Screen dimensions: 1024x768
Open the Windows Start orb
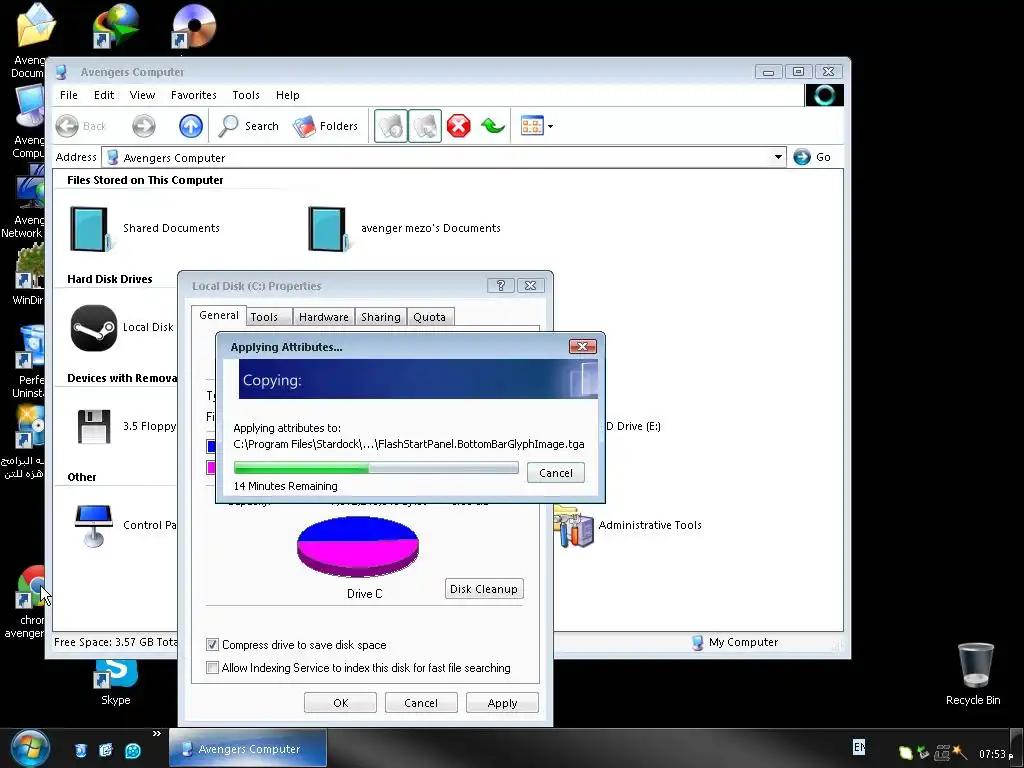[x=29, y=748]
